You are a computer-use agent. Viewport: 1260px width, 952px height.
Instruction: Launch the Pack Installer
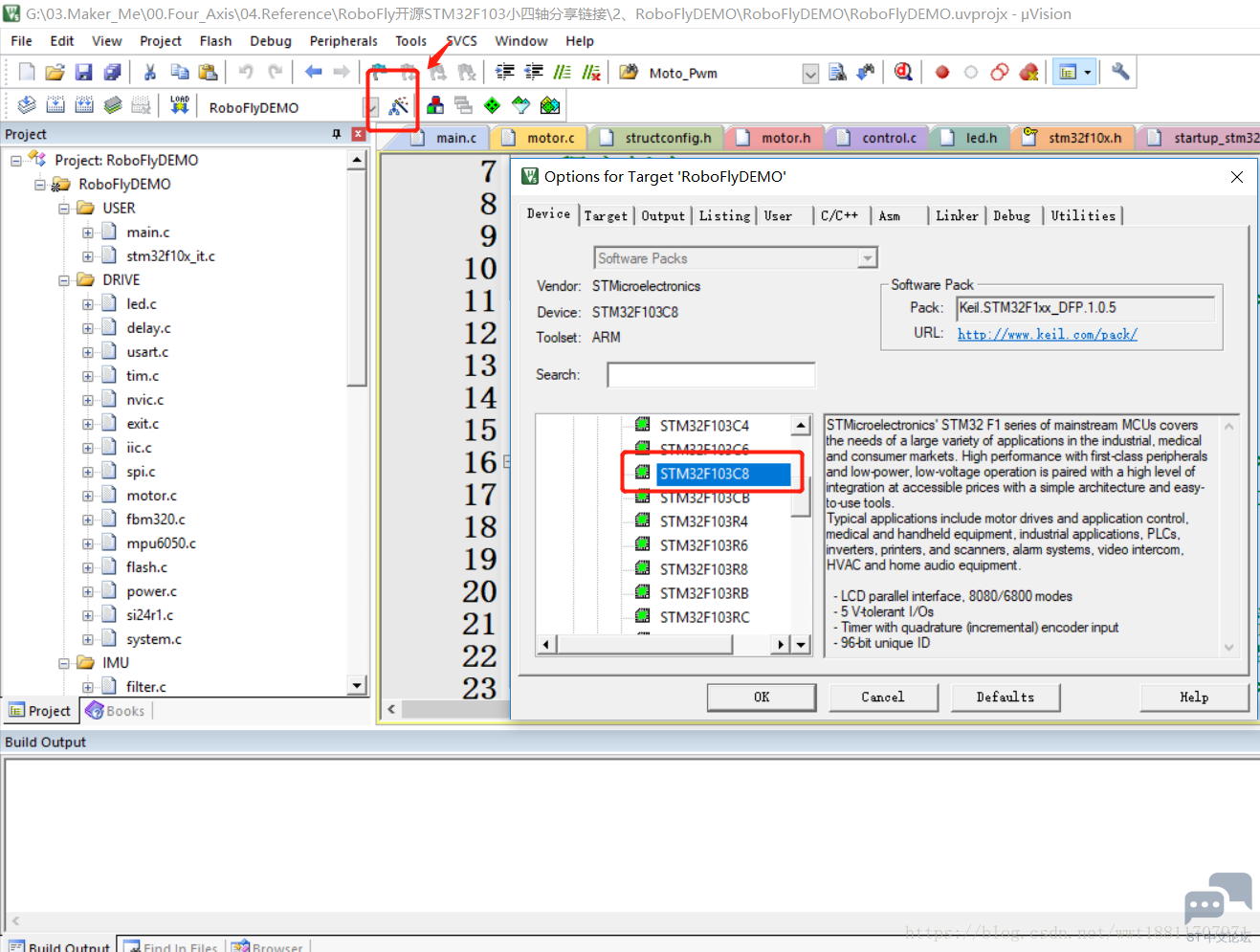point(550,105)
